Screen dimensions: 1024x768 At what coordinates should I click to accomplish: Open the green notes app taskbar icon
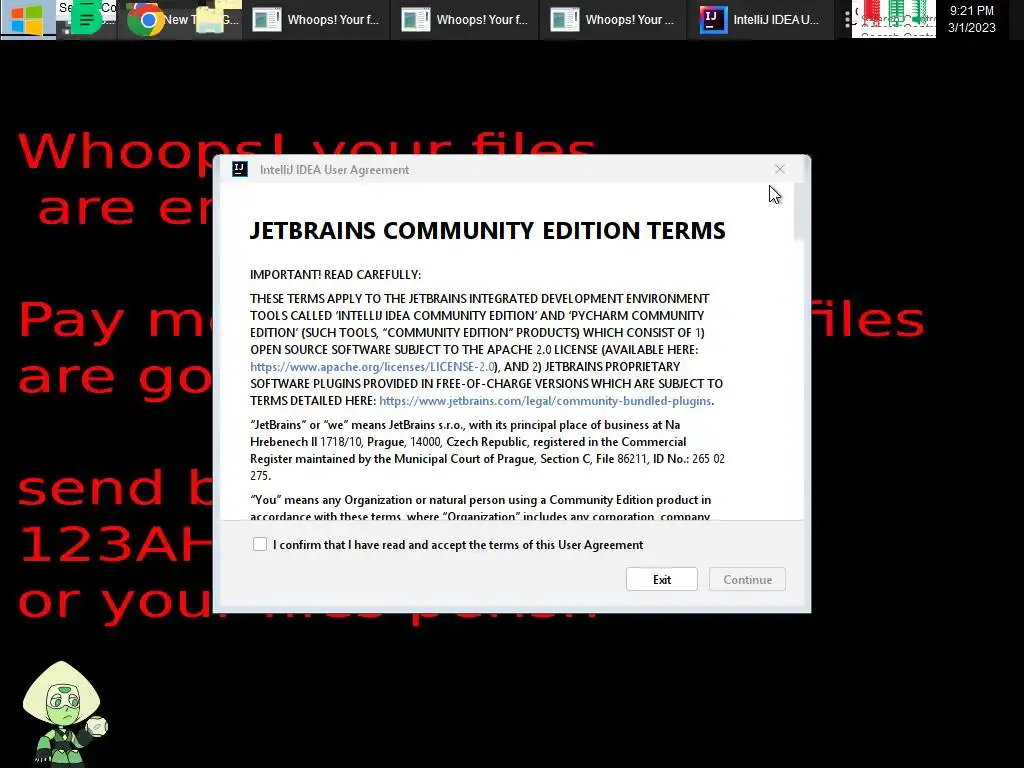(x=86, y=18)
